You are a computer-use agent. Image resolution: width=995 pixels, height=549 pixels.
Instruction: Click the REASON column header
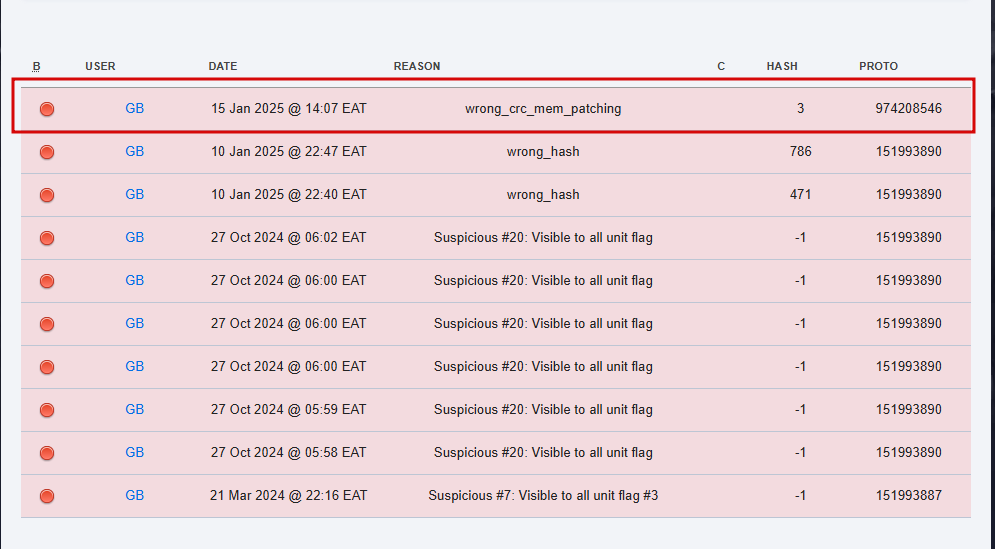(417, 66)
